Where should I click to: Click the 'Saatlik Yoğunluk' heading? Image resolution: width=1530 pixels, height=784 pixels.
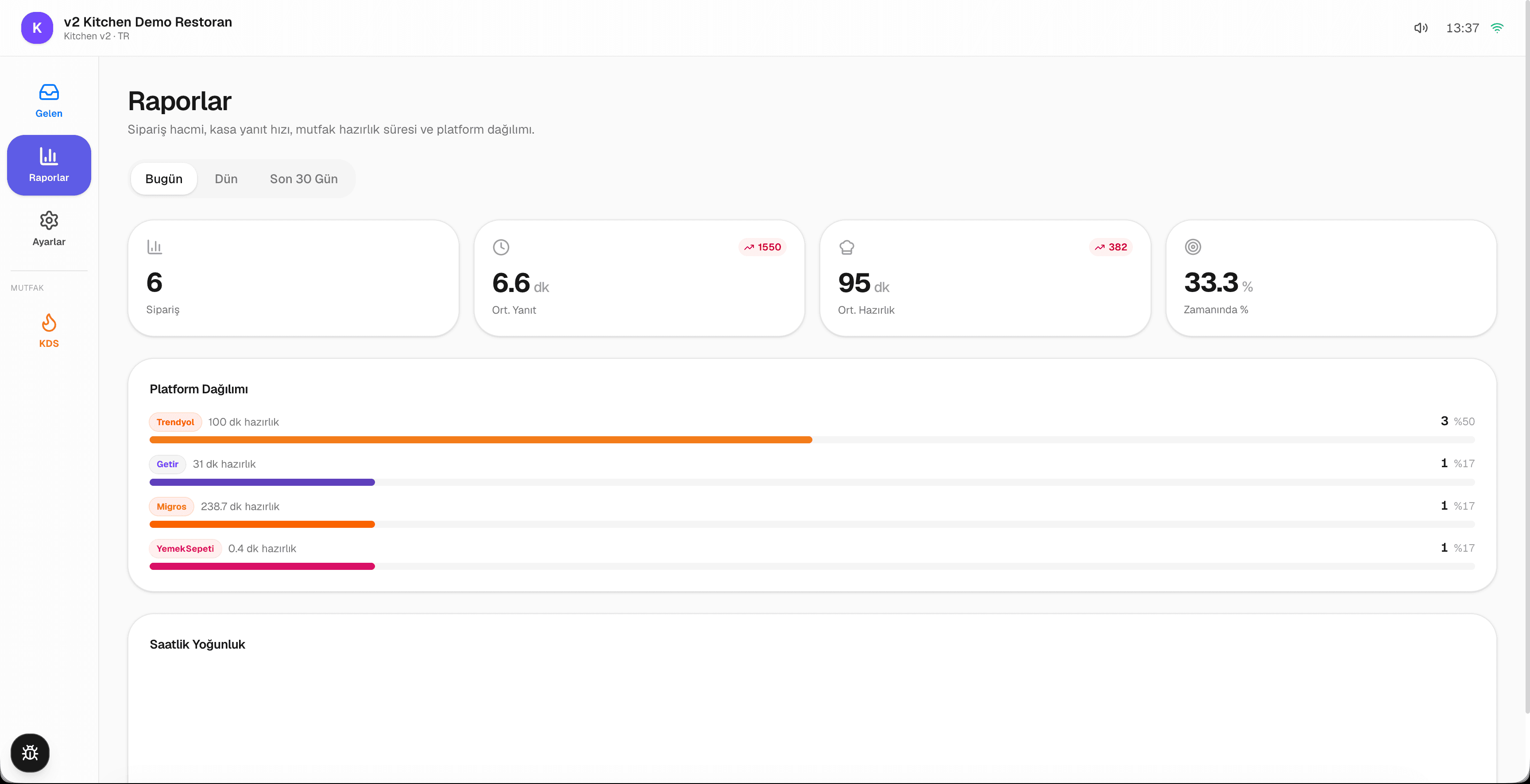(197, 645)
